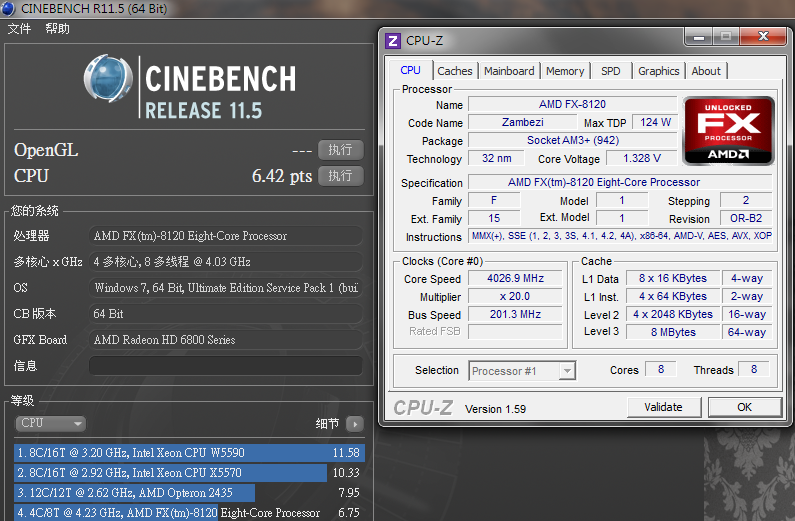Click the Core Speed value 4026.9 MHz
This screenshot has width=795, height=521.
(x=515, y=278)
